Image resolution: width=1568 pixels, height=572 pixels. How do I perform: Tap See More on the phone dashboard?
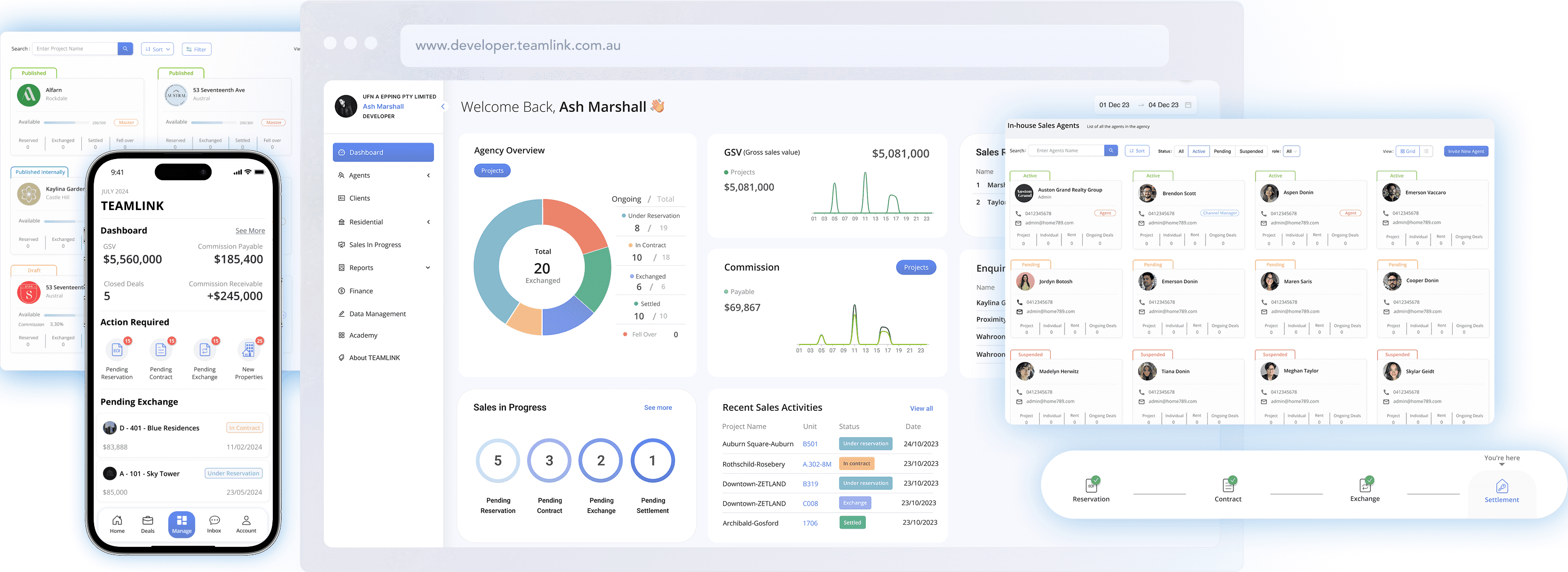[250, 231]
